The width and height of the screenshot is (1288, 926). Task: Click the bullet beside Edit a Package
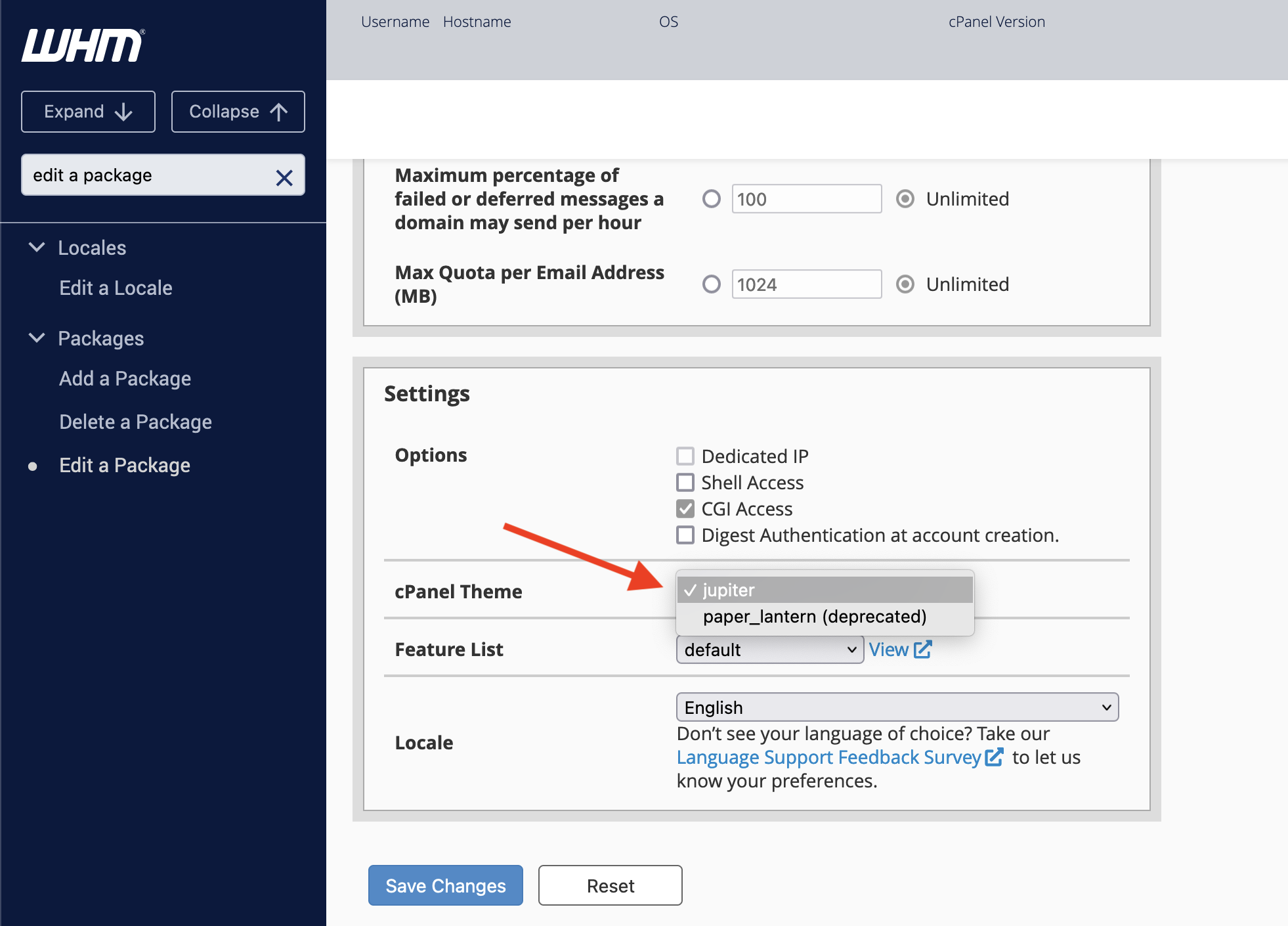(x=33, y=466)
